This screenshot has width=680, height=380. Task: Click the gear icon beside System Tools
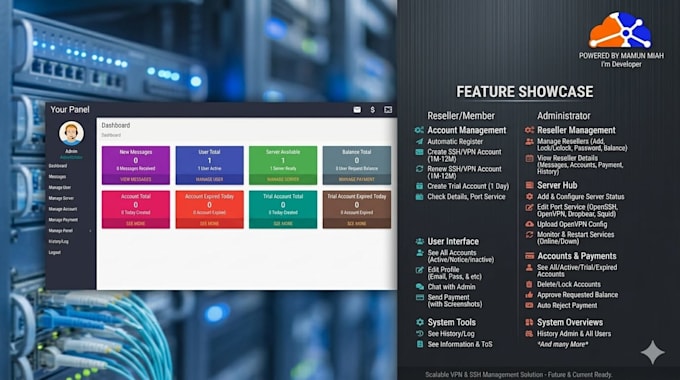419,322
